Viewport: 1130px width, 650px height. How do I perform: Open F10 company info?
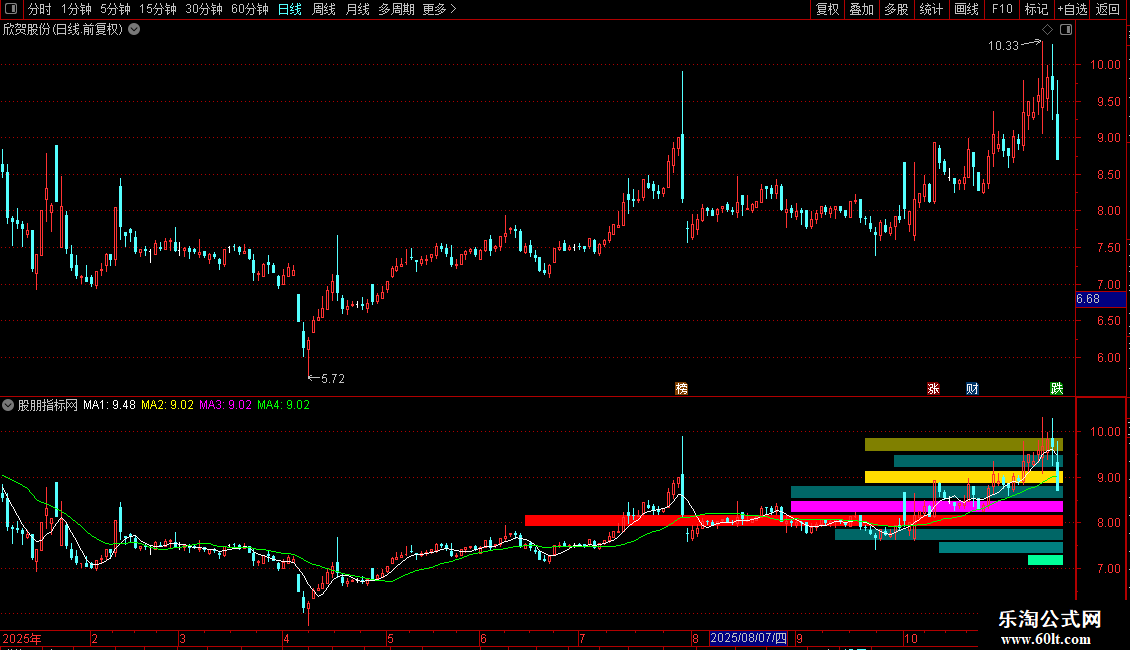pyautogui.click(x=1002, y=9)
